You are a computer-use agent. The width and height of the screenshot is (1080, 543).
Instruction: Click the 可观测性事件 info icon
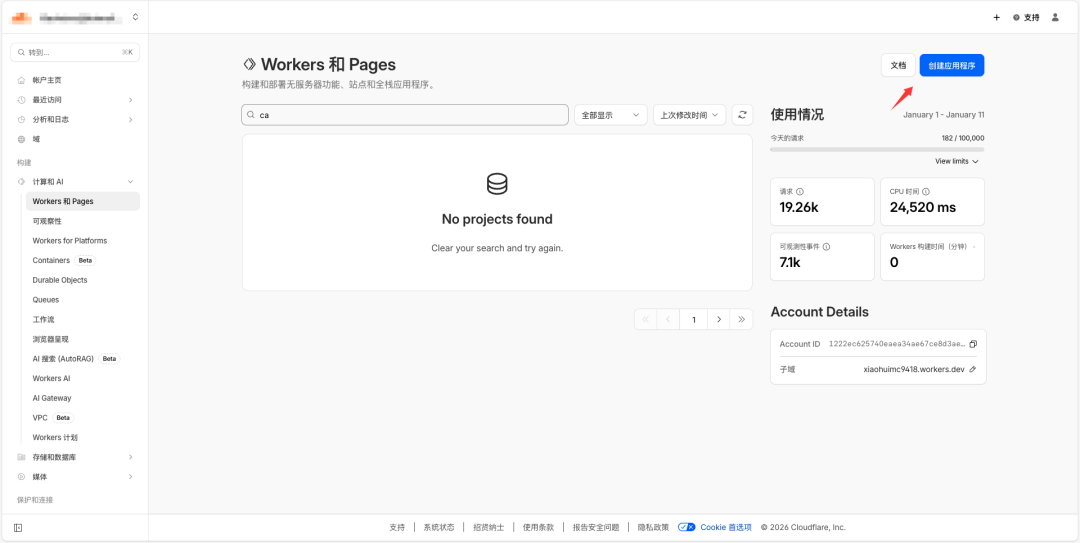pos(827,247)
